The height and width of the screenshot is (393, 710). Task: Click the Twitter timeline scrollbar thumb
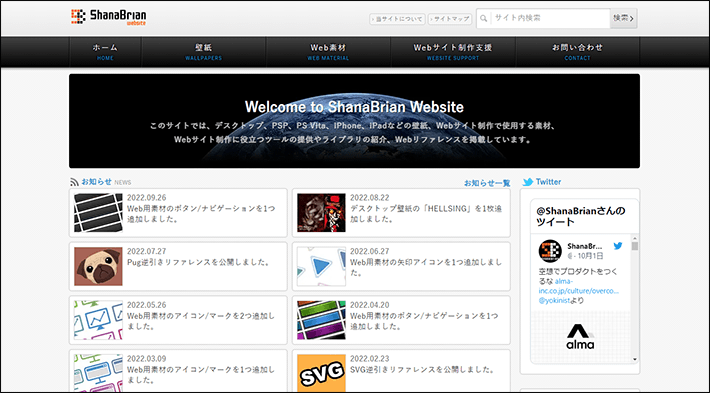click(635, 246)
